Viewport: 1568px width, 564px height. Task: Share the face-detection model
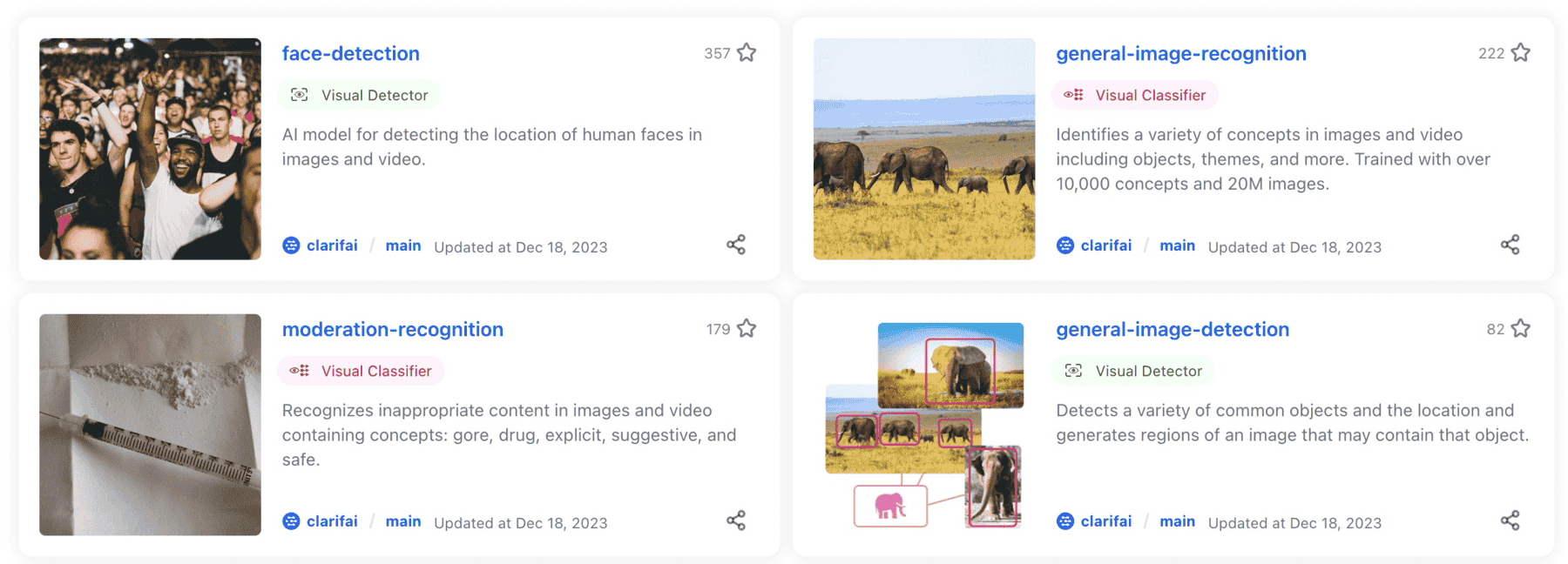point(736,245)
